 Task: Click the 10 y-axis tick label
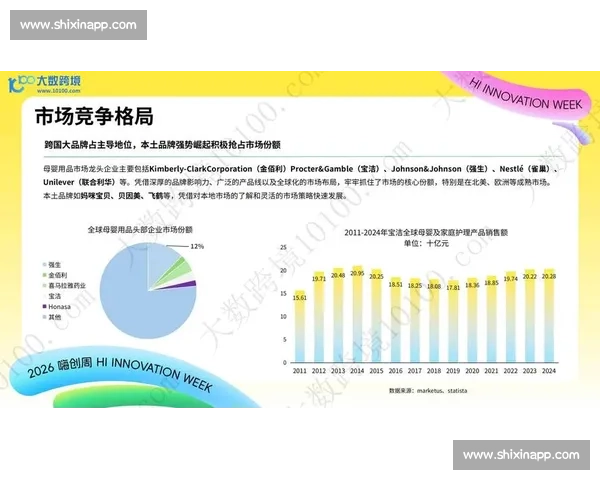click(283, 317)
